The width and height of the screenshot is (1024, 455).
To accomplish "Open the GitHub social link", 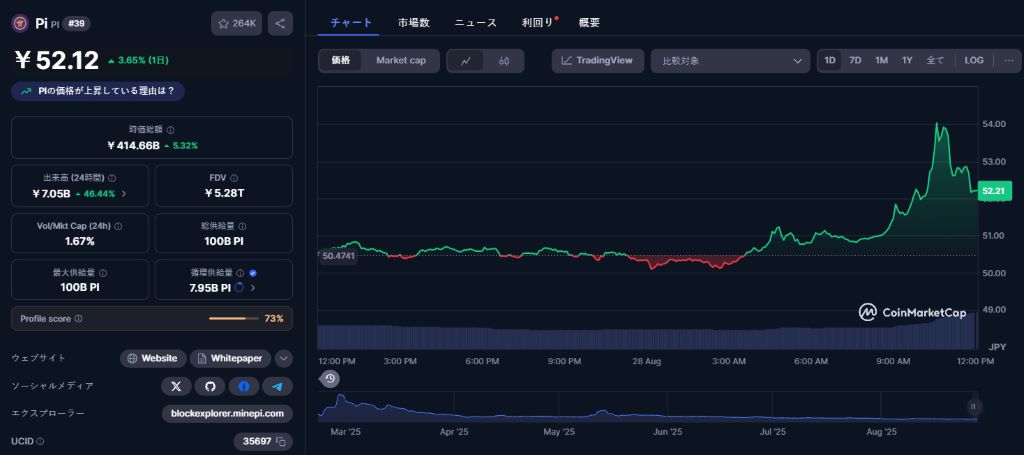I will [210, 386].
